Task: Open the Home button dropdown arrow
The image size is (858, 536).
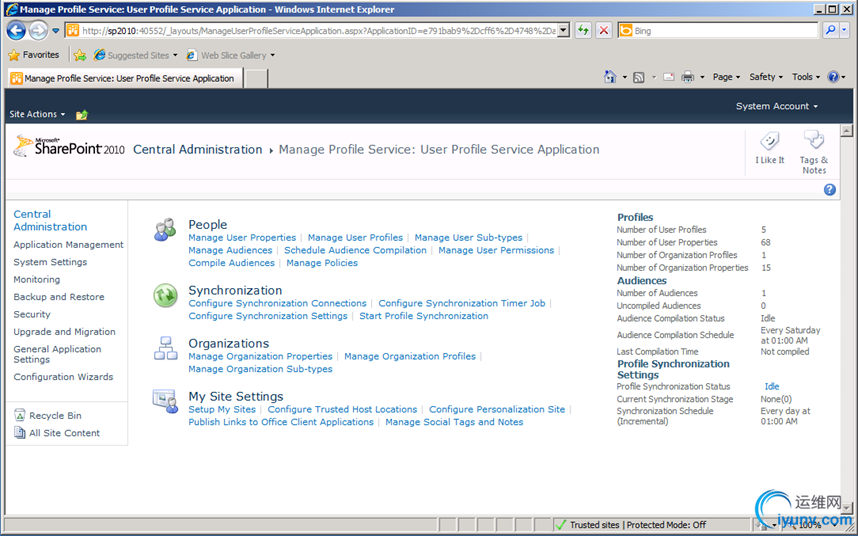Action: 624,77
